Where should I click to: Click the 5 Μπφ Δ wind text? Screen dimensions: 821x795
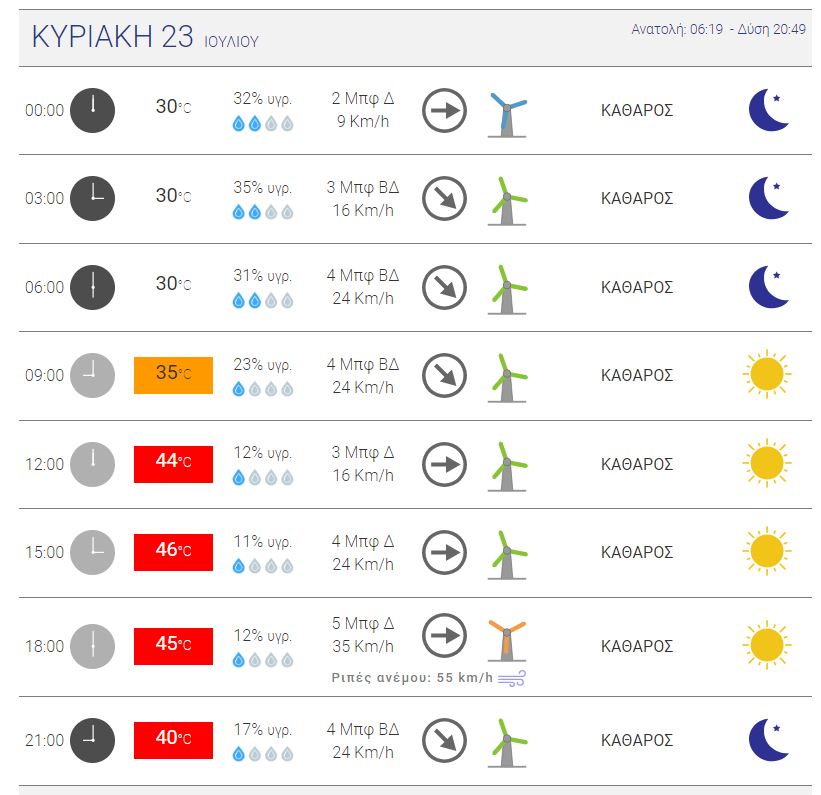(363, 623)
